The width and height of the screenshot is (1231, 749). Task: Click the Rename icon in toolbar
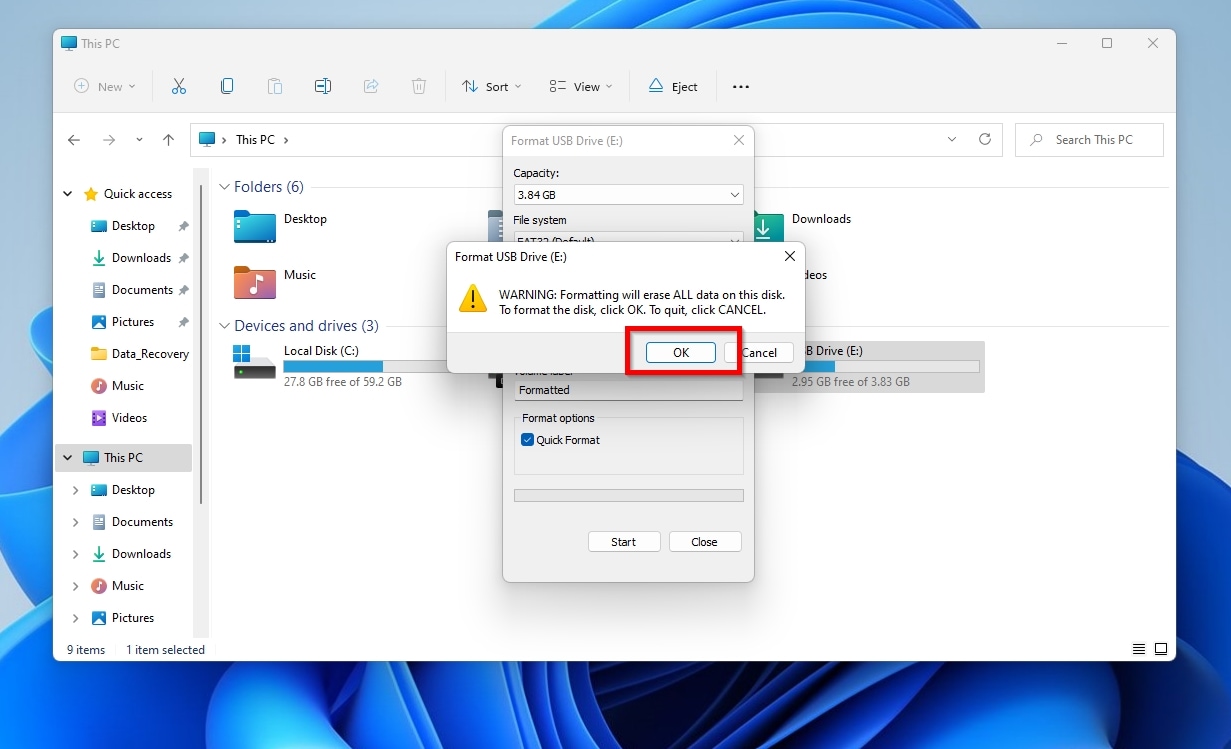[x=323, y=87]
